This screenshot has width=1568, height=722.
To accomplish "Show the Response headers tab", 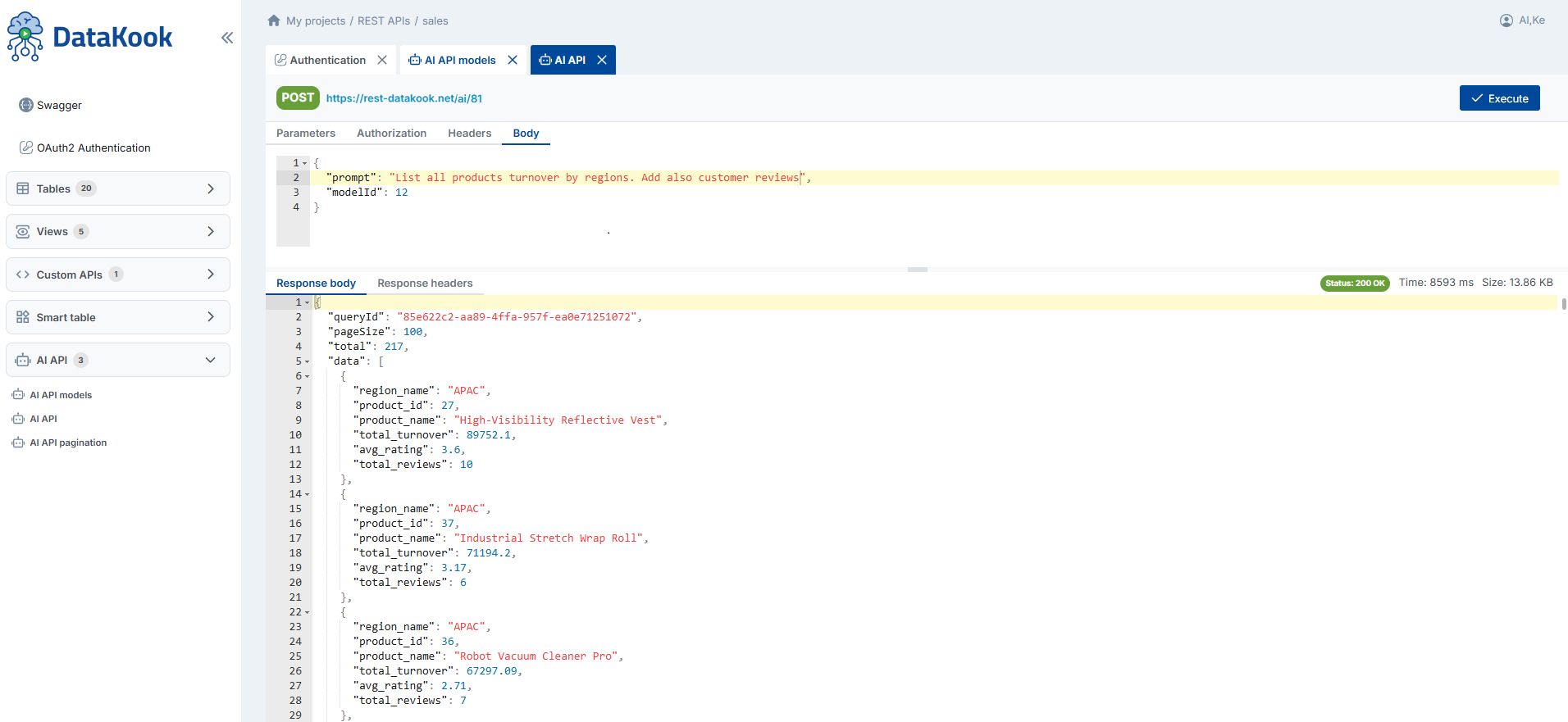I will pos(425,283).
